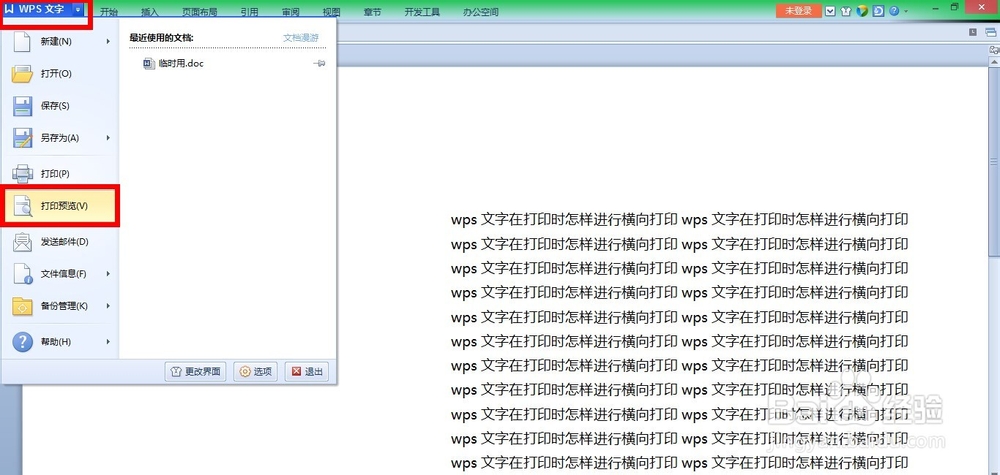Select 另存为(A) save-as entry
This screenshot has height=475, width=1000.
coord(60,138)
